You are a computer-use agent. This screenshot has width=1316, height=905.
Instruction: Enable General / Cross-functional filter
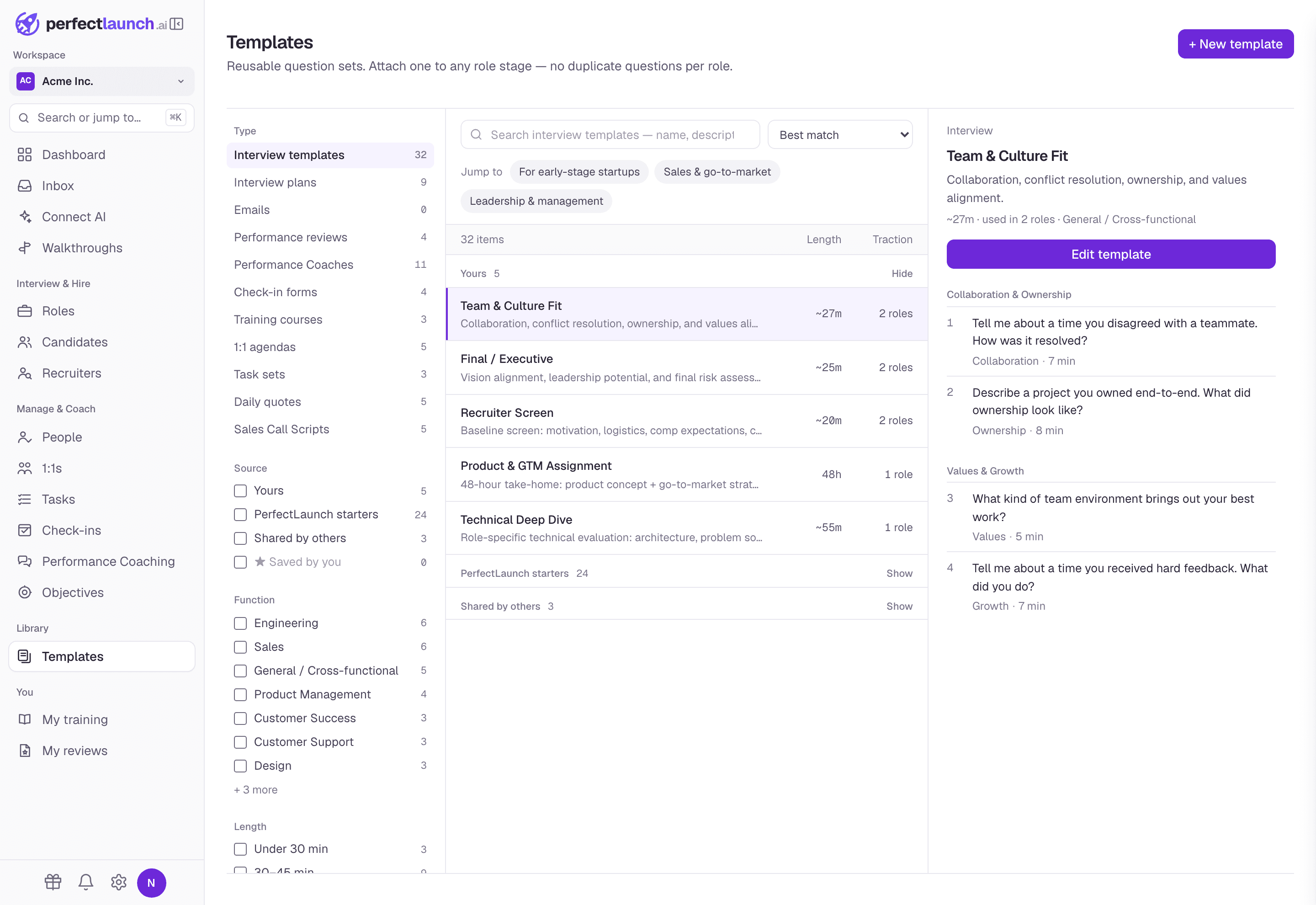(x=240, y=671)
